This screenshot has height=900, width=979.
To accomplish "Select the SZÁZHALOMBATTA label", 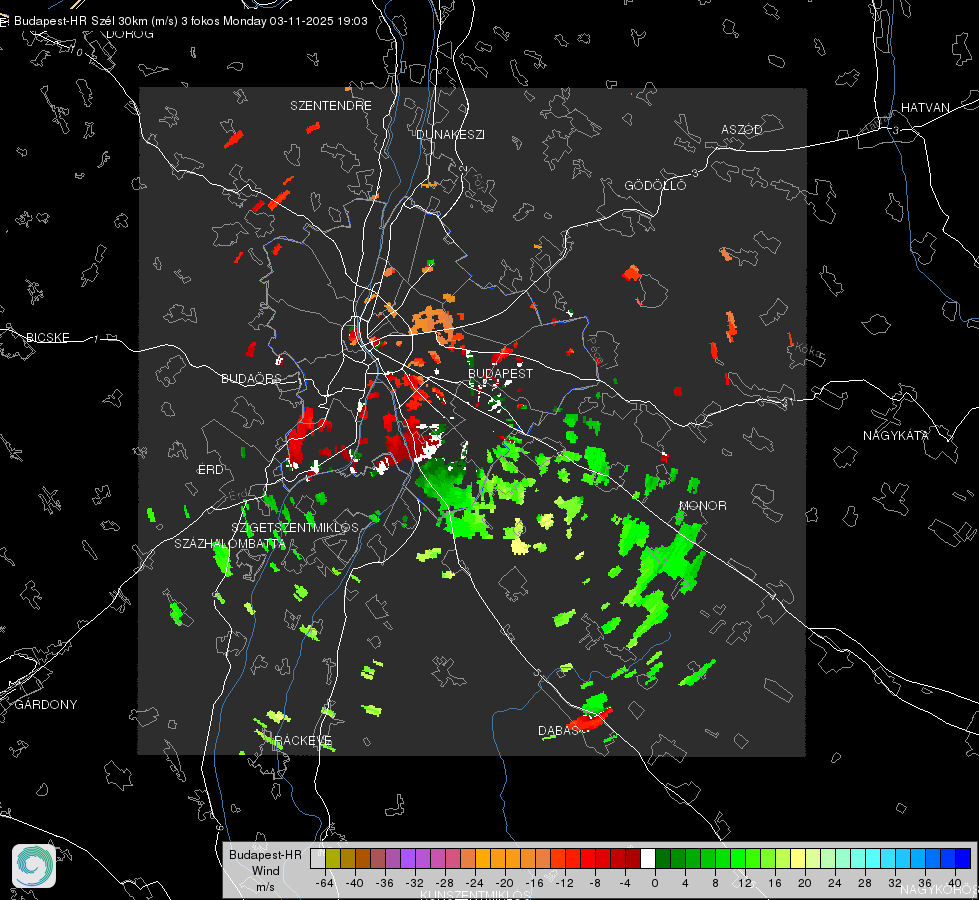I will pos(230,543).
